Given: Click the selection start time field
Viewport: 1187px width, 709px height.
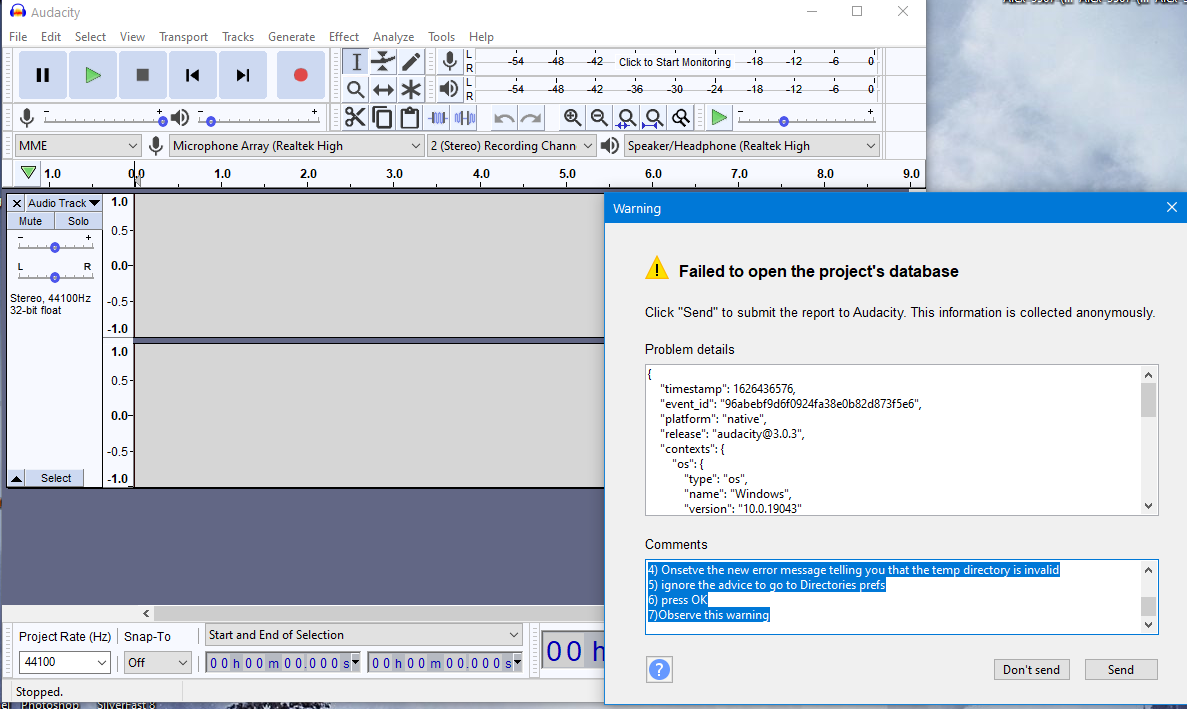Looking at the screenshot, I should tap(282, 663).
